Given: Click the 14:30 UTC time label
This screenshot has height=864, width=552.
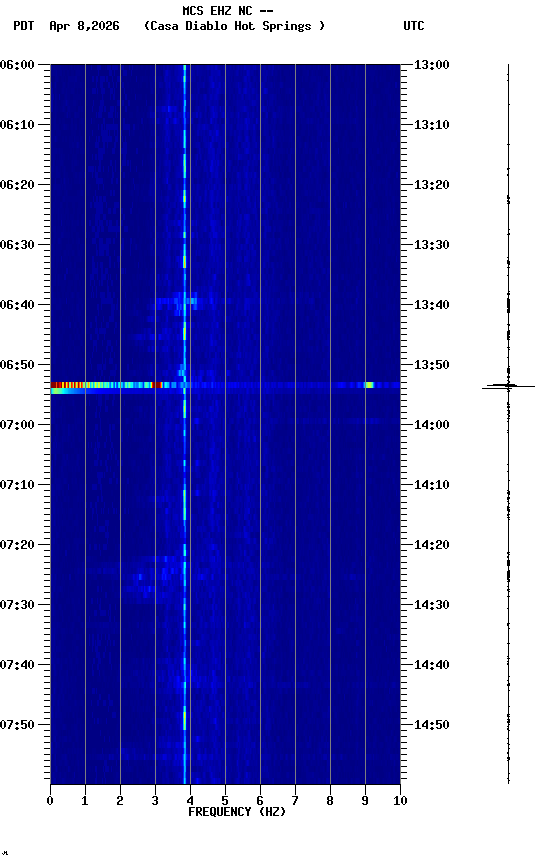Looking at the screenshot, I should (432, 605).
